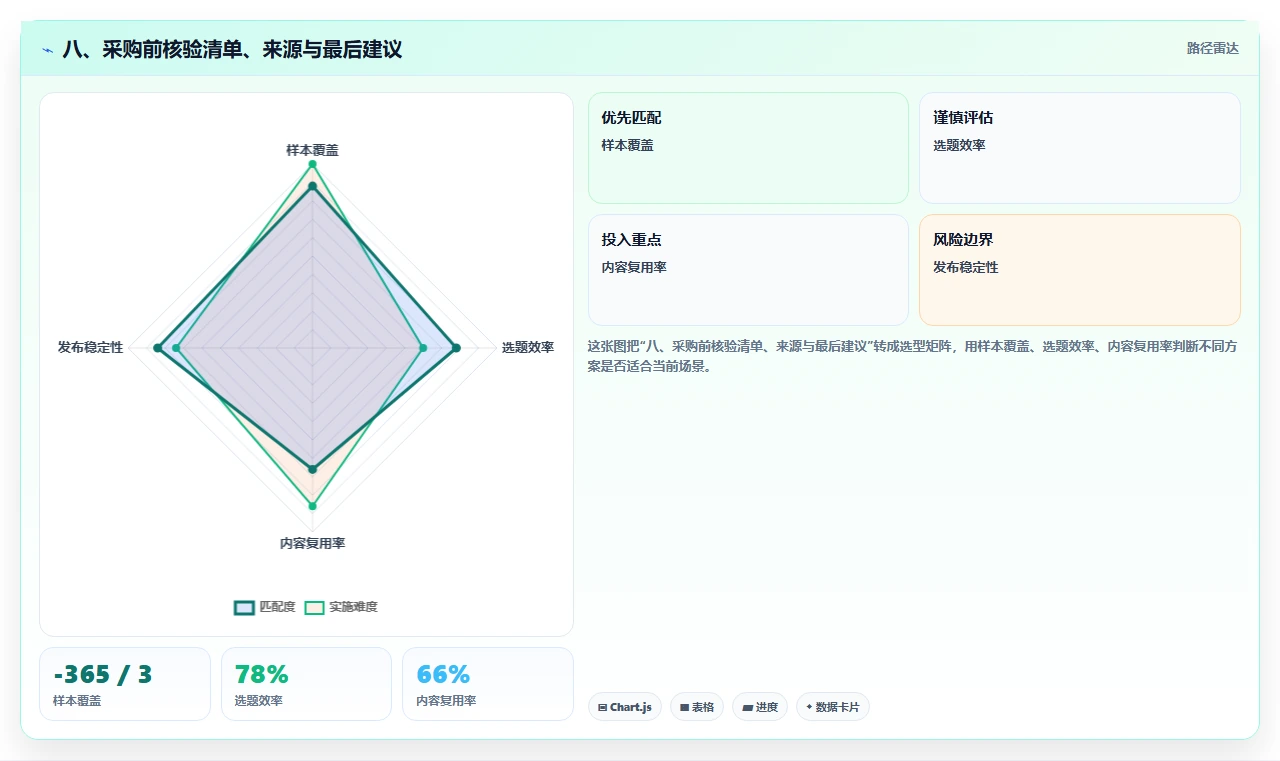Click the icon in the 进度 chip
Image resolution: width=1280 pixels, height=761 pixels.
[x=747, y=707]
